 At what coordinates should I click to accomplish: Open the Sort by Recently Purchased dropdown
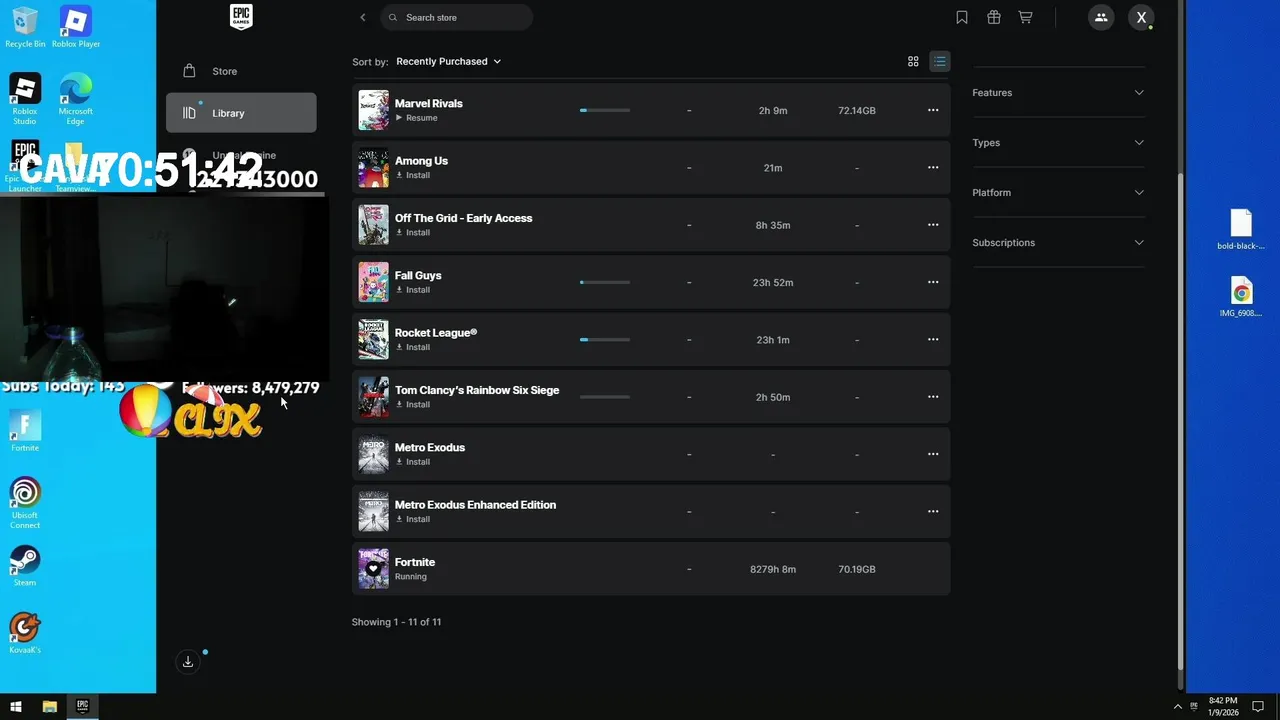(x=448, y=61)
